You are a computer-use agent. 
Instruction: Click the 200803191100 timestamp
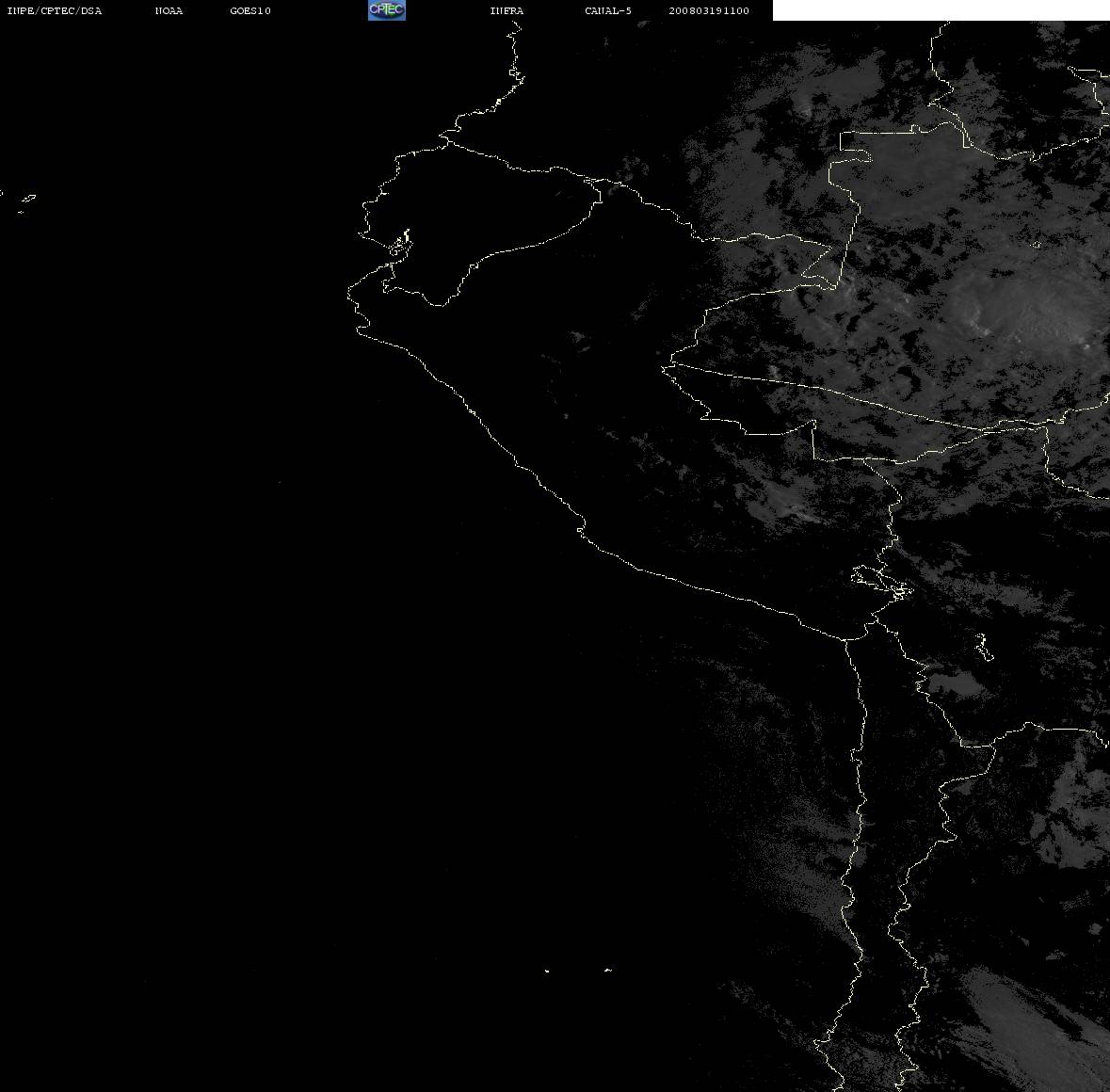(x=709, y=10)
